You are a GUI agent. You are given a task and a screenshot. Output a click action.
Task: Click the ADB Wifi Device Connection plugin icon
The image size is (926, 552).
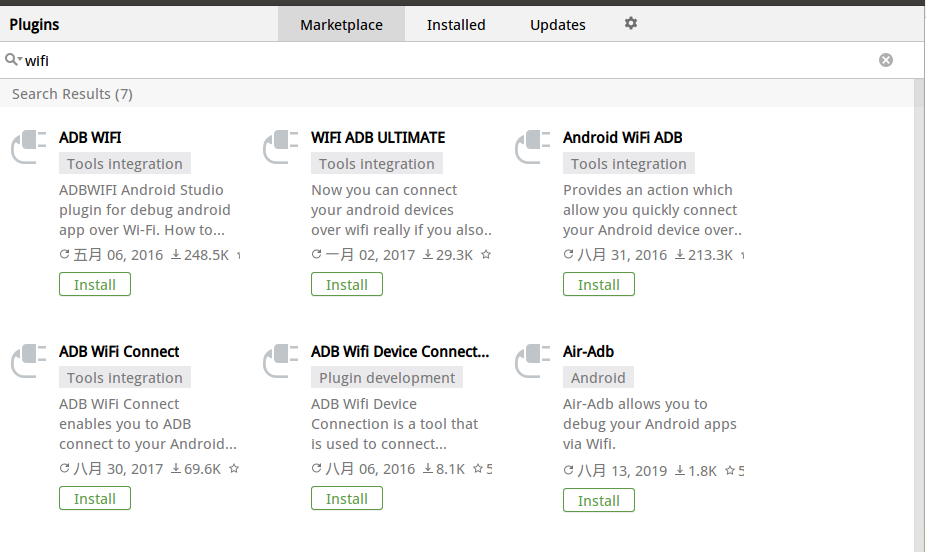click(x=281, y=360)
